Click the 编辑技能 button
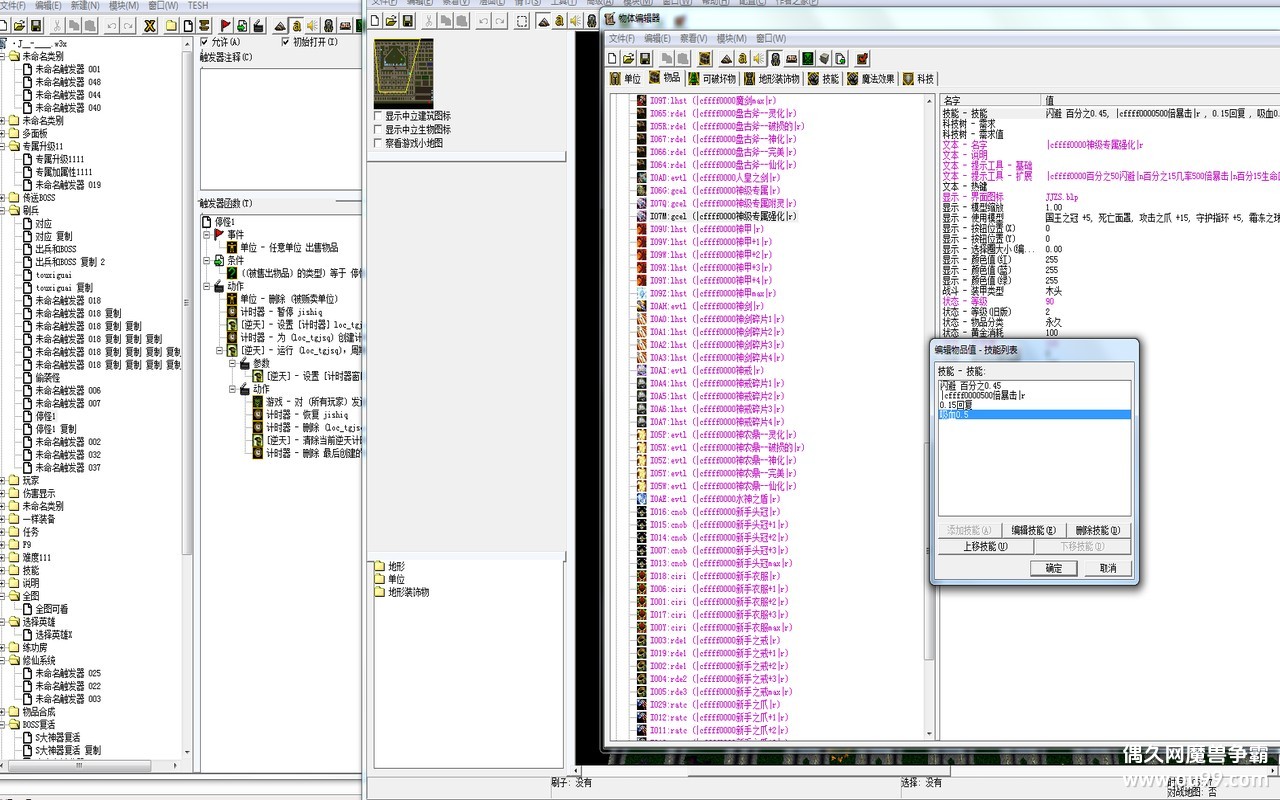This screenshot has width=1280, height=800. tap(1033, 530)
